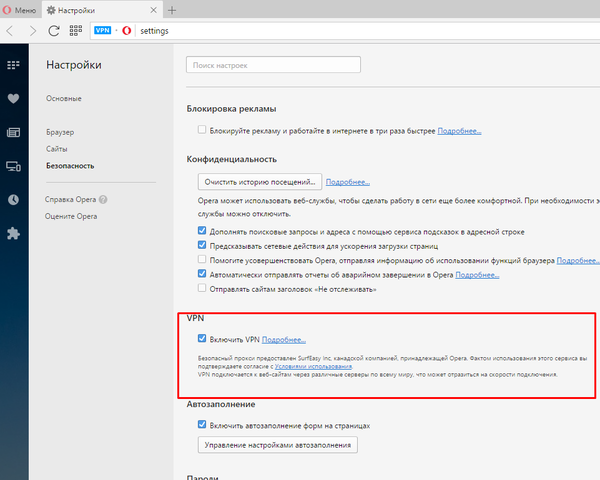This screenshot has height=480, width=600.
Task: Toggle predict network actions checkbox
Action: pyautogui.click(x=202, y=245)
